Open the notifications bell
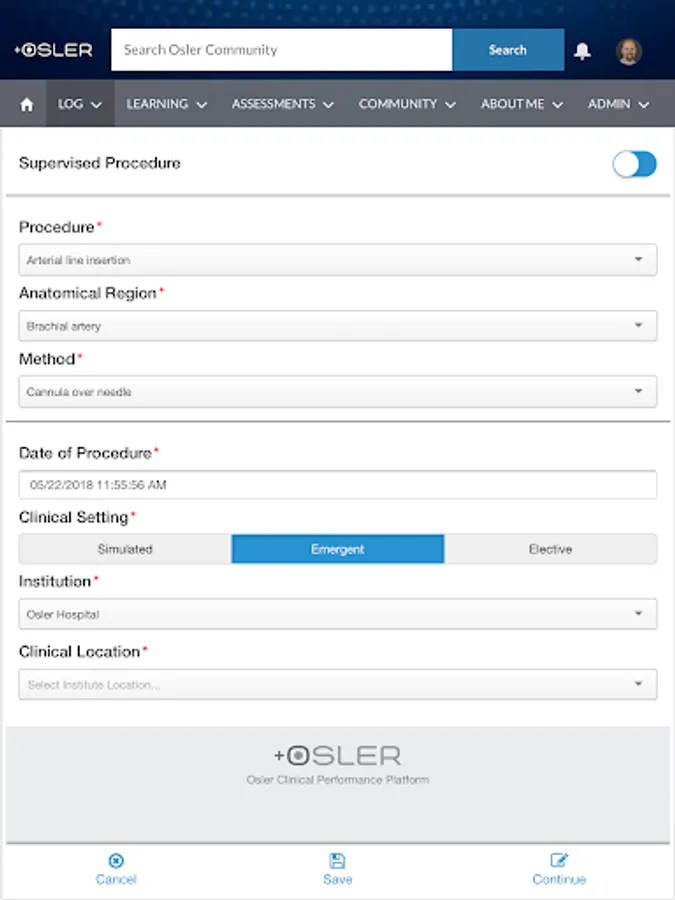This screenshot has width=675, height=900. 582,51
